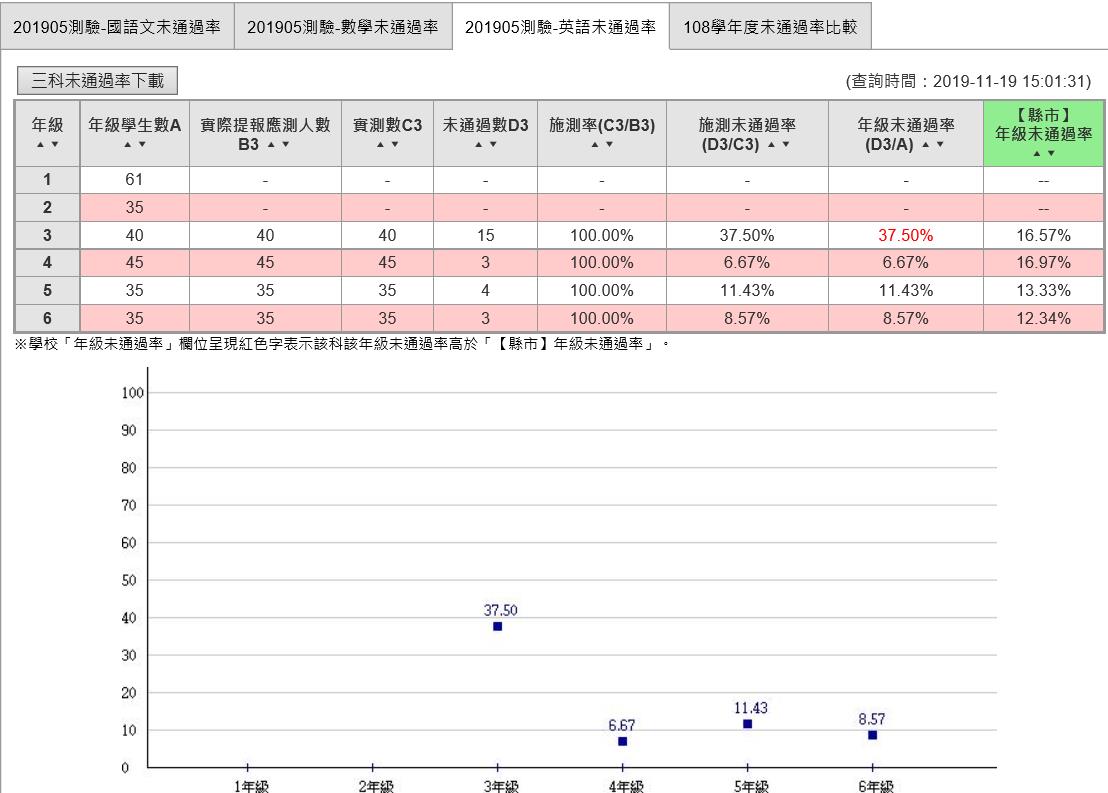
Task: Click sort arrows beside (D3/A) in 年級未通過率 header
Action: (x=932, y=145)
